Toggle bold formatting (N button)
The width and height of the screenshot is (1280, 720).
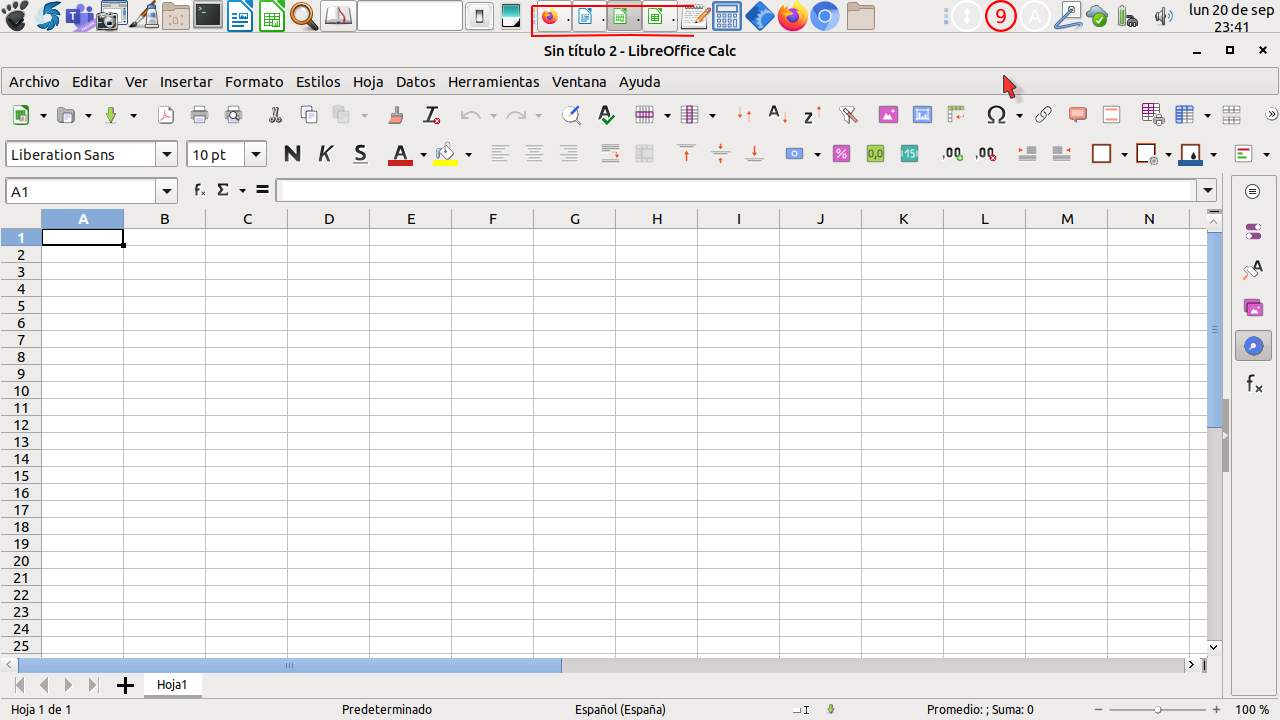coord(292,154)
